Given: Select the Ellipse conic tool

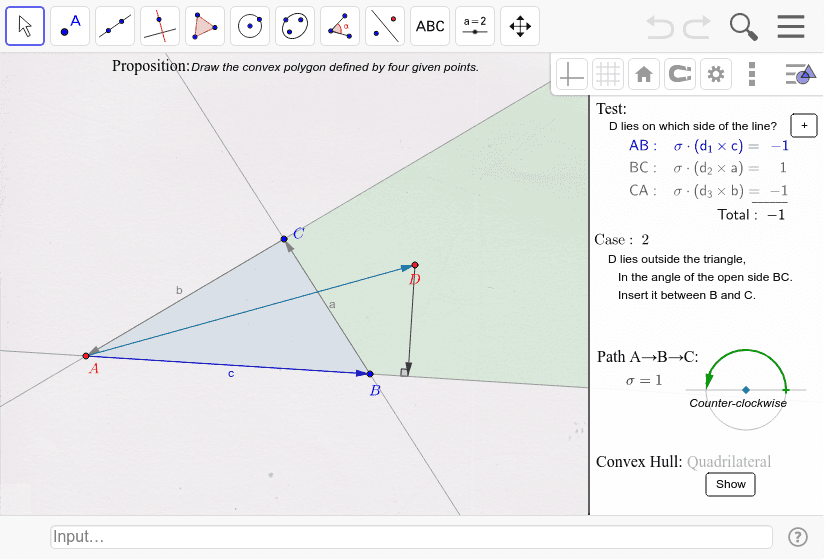Looking at the screenshot, I should [295, 26].
